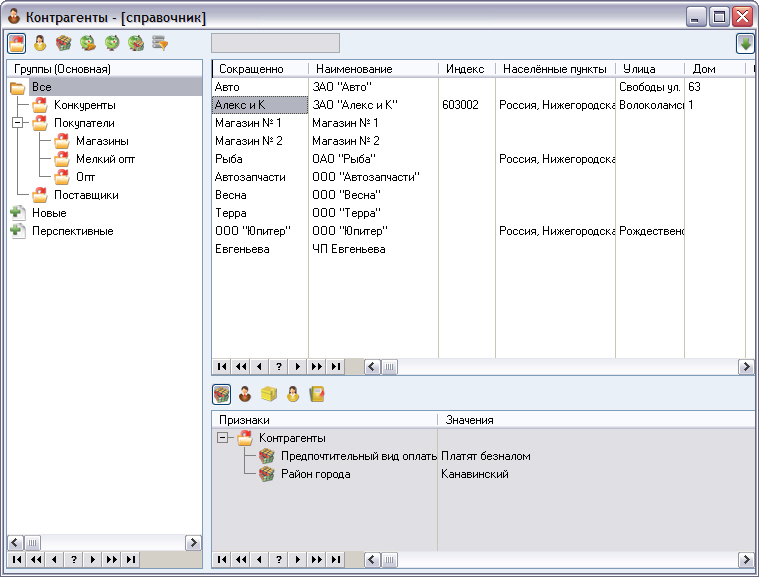
Task: Click the Индекс column header
Action: click(x=467, y=69)
